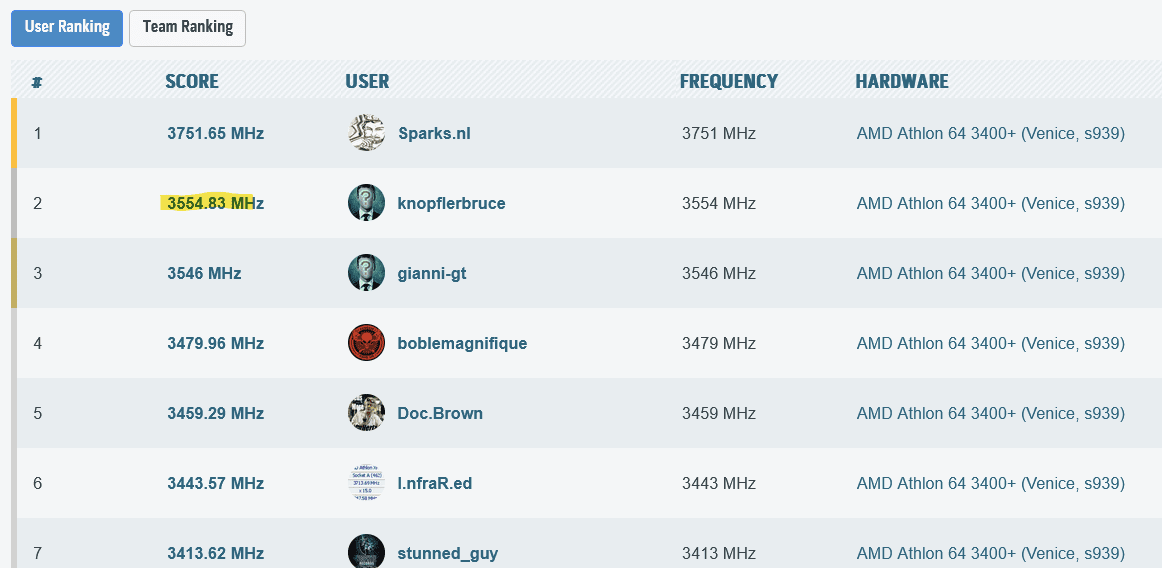
Task: Click gianni-gt profile avatar
Action: tap(366, 273)
